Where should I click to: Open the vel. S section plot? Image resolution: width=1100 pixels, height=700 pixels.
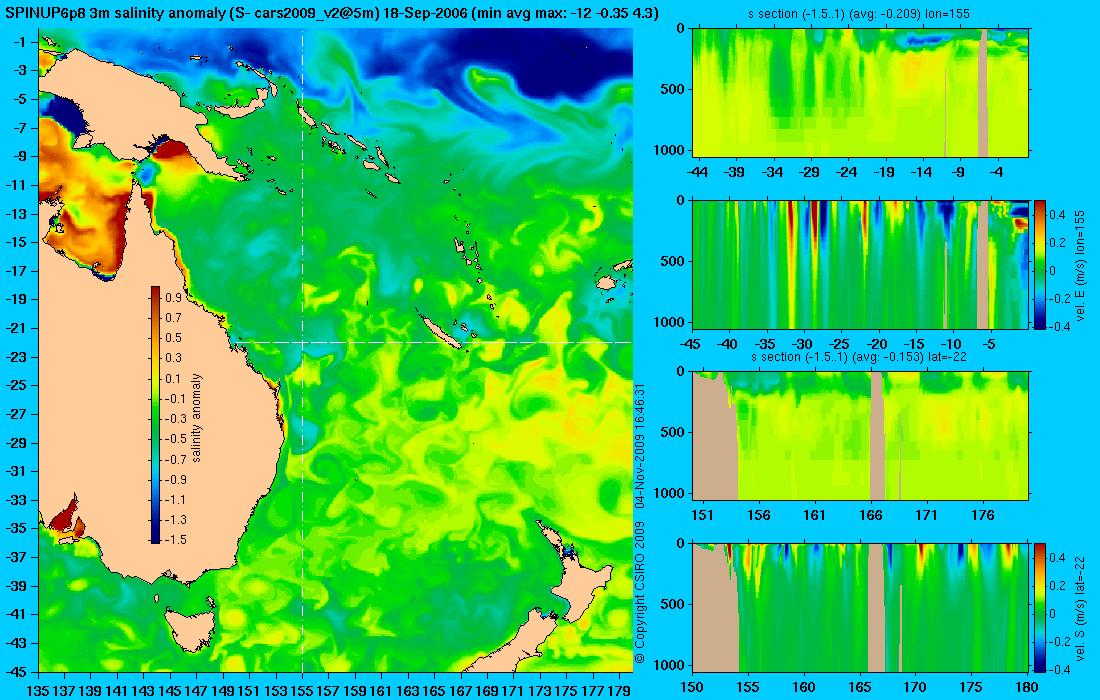(x=861, y=607)
